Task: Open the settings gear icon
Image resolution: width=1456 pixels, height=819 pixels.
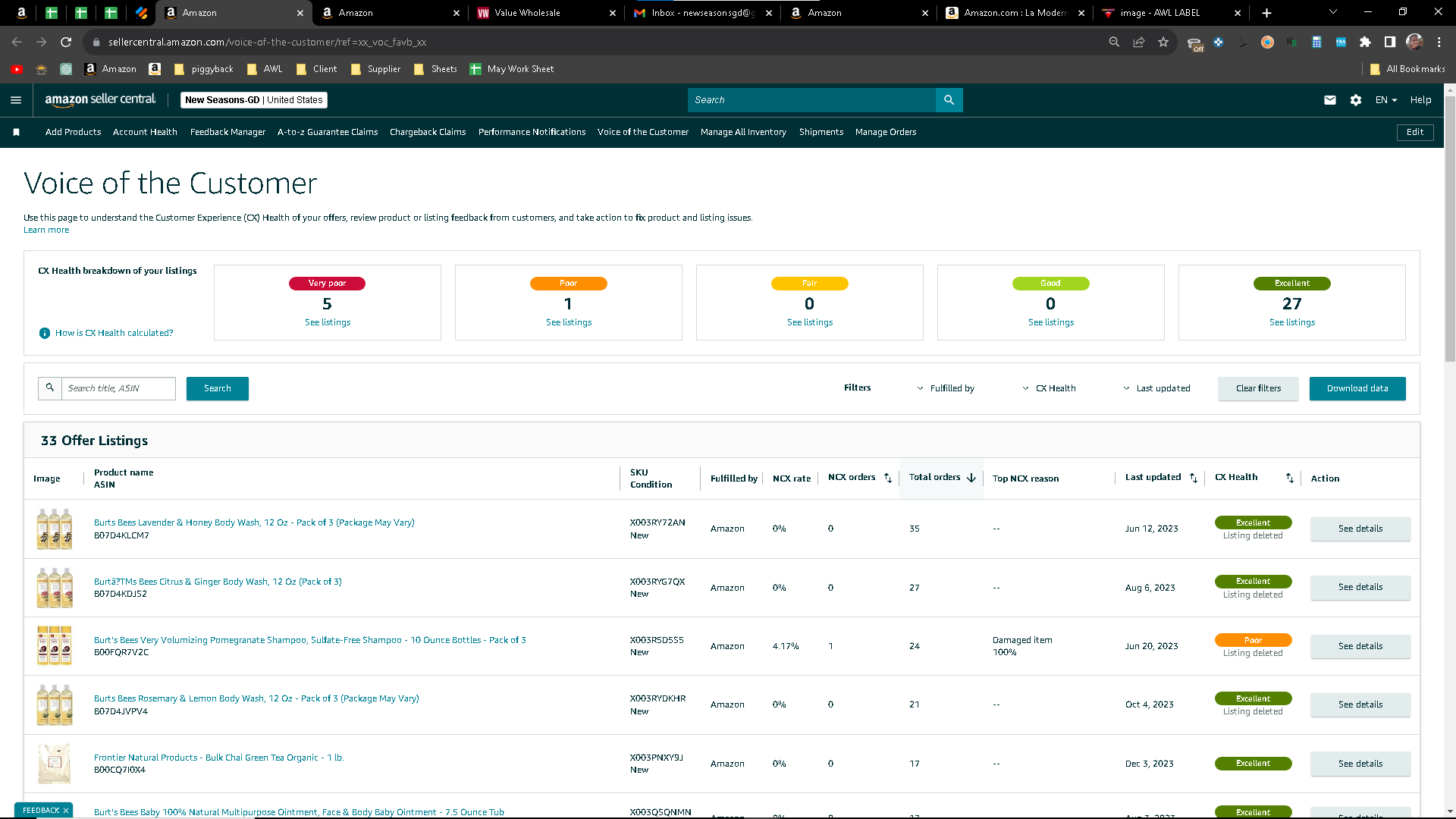Action: [1356, 100]
